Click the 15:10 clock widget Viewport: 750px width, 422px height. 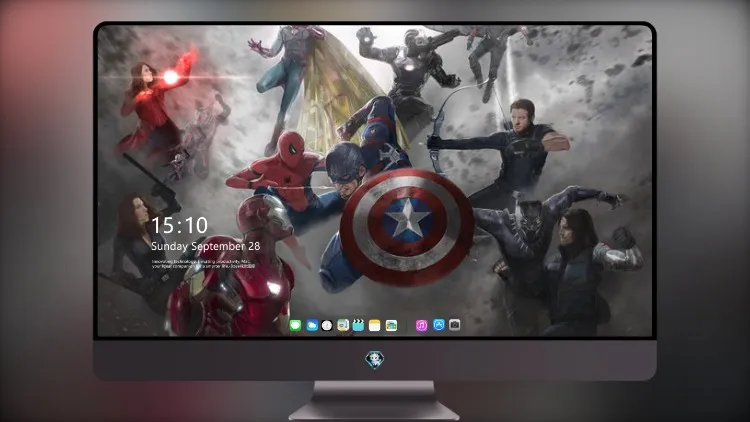tap(179, 225)
